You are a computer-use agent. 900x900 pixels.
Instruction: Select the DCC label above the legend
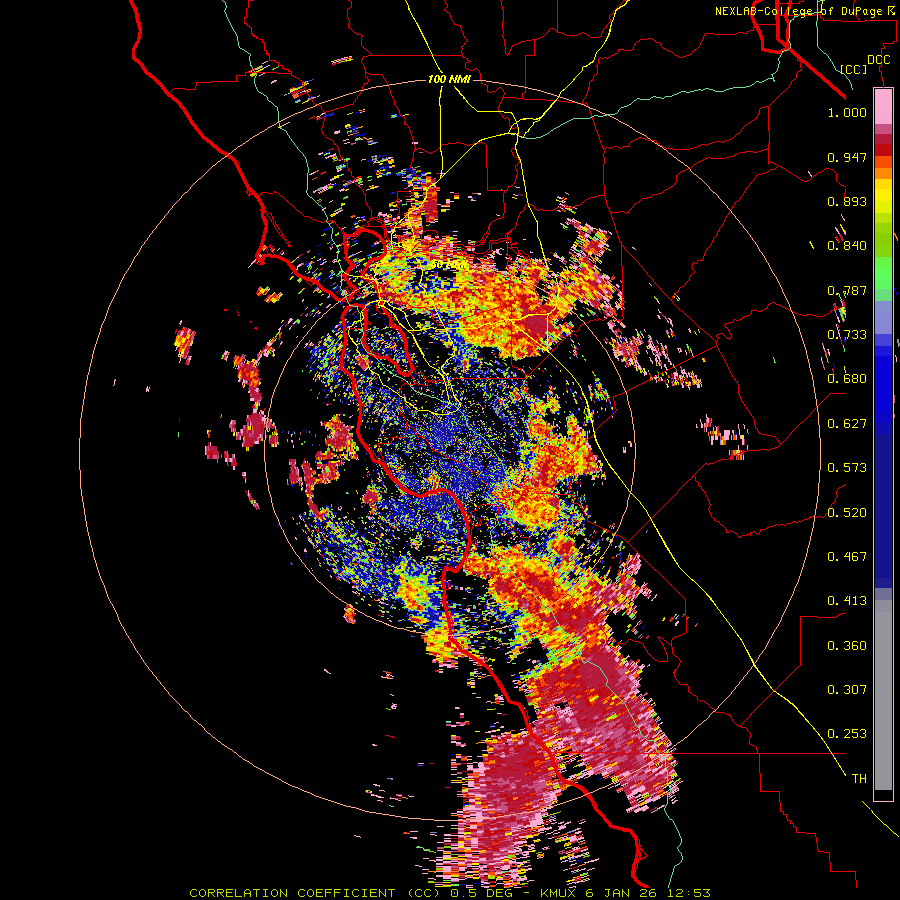(878, 60)
